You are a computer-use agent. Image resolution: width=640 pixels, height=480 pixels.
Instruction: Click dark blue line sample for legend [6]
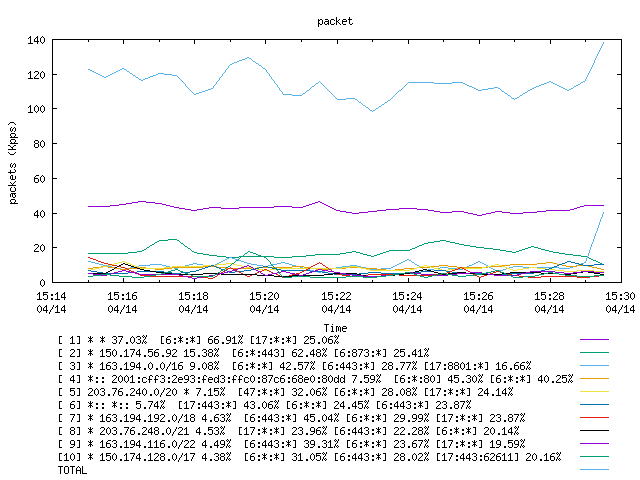pos(594,404)
